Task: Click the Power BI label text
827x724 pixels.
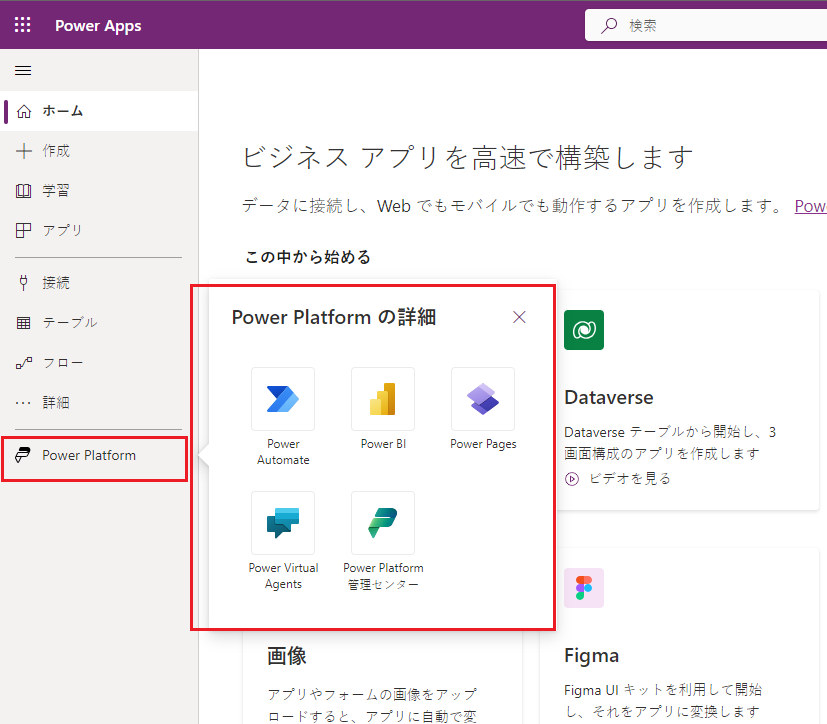Action: tap(383, 444)
